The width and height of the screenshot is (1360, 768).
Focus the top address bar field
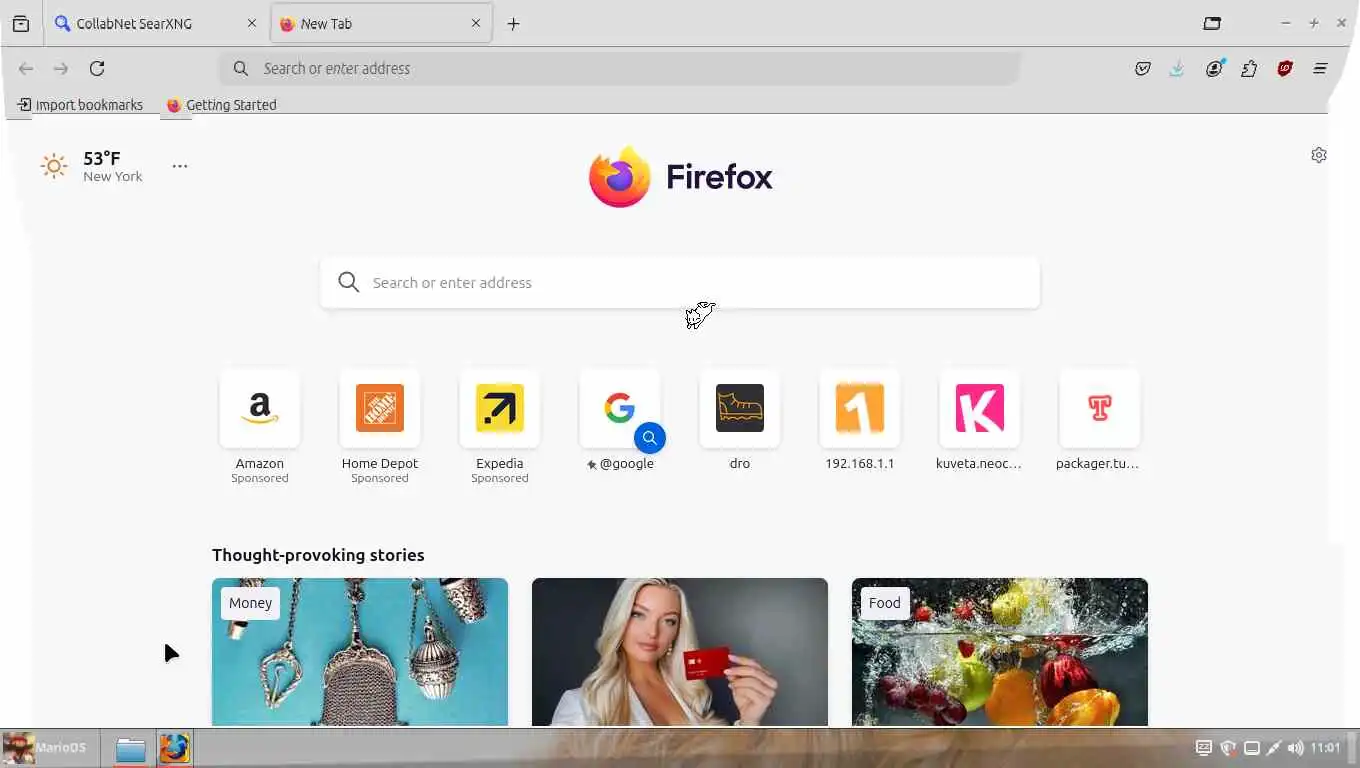pos(620,69)
